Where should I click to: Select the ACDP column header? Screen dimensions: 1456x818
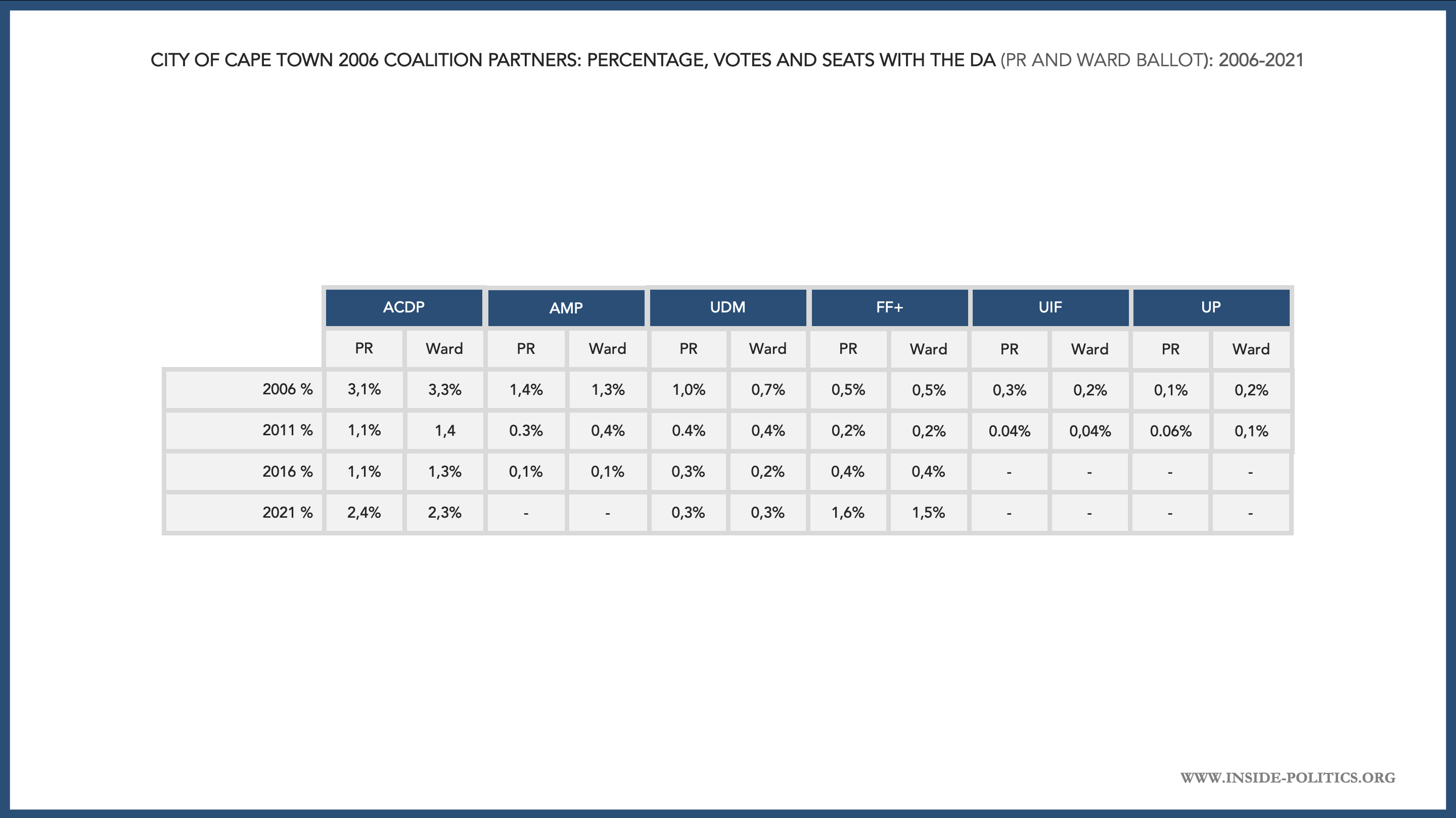coord(403,307)
